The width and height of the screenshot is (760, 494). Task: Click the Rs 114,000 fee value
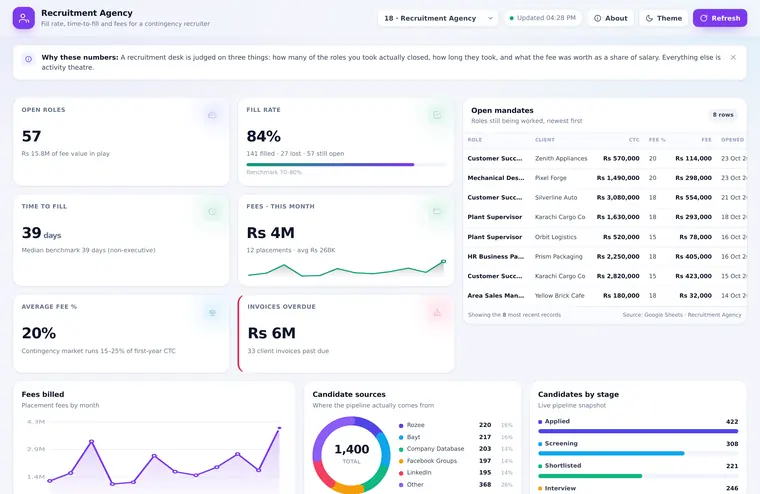pos(693,159)
